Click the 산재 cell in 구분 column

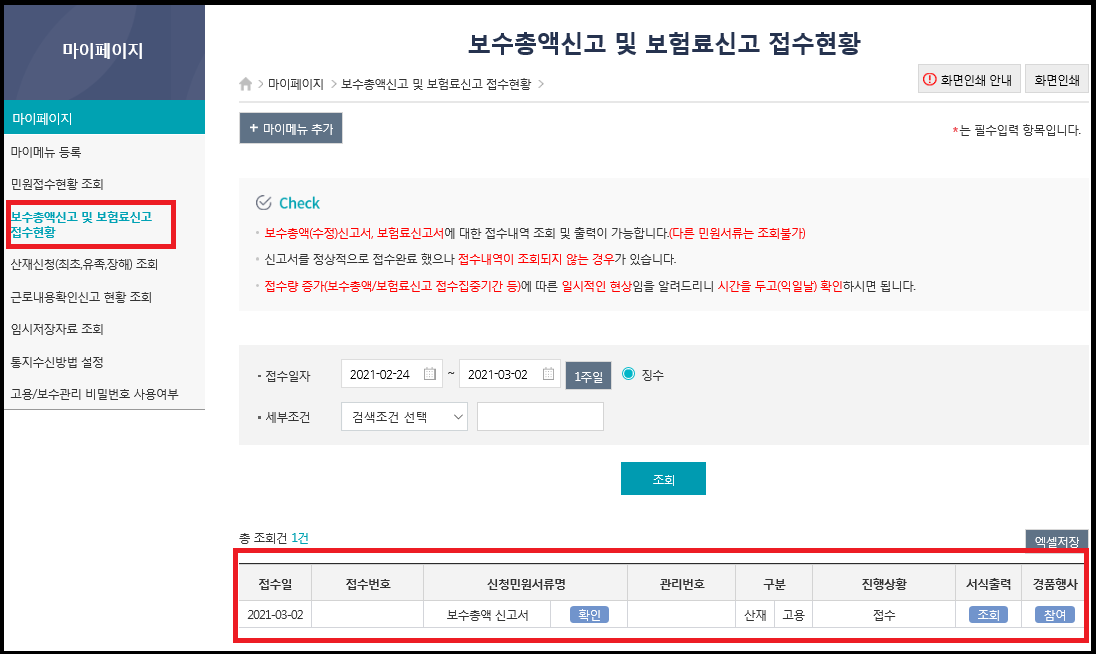pyautogui.click(x=755, y=615)
